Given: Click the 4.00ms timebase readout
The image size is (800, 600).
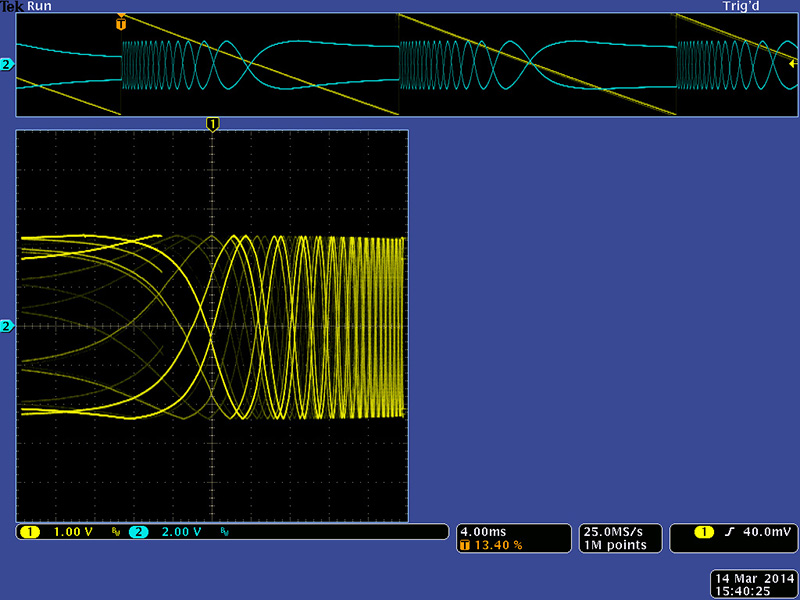Looking at the screenshot, I should (482, 532).
